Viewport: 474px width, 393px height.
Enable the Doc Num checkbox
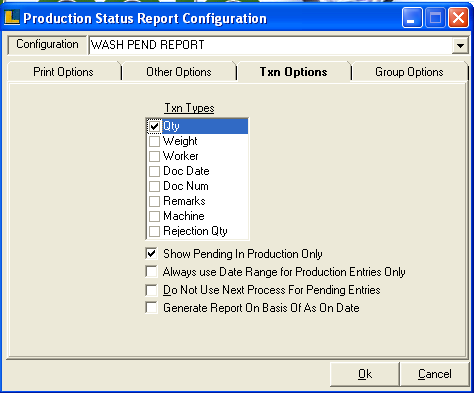point(154,186)
